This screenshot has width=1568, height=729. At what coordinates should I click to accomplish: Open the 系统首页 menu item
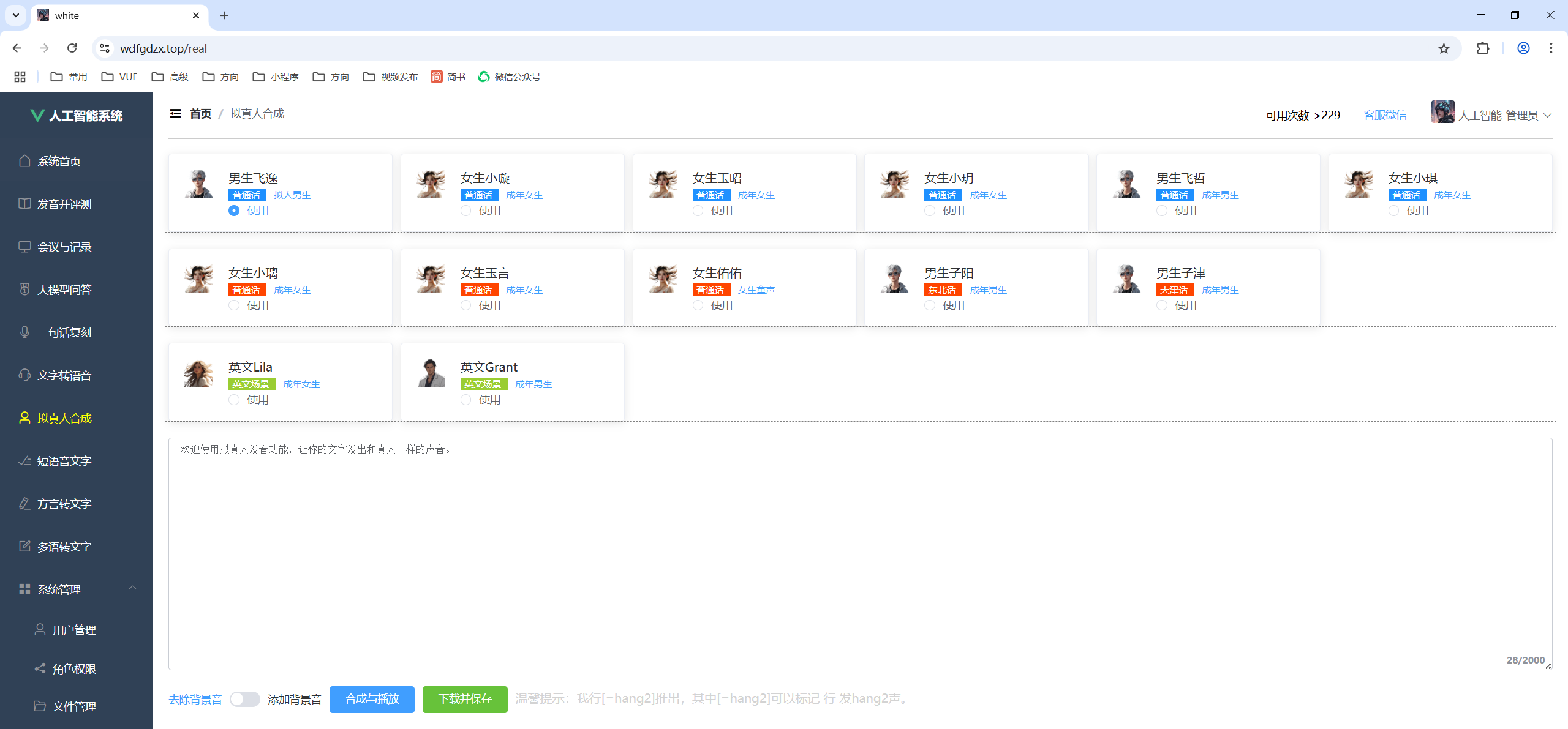click(x=76, y=161)
